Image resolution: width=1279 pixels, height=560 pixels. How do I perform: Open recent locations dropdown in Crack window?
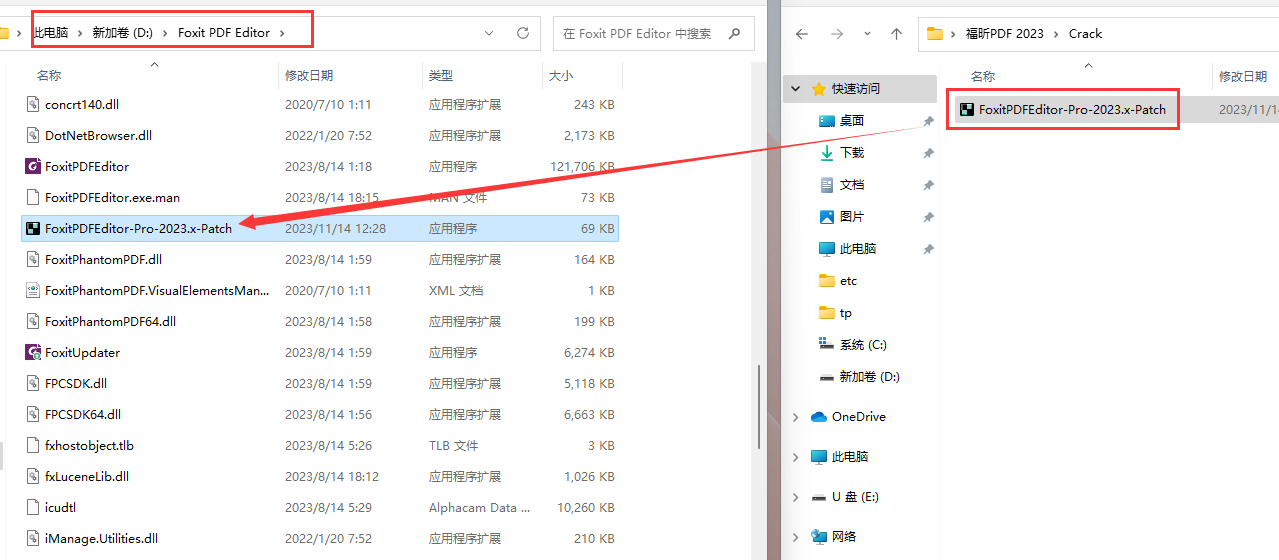(x=866, y=34)
